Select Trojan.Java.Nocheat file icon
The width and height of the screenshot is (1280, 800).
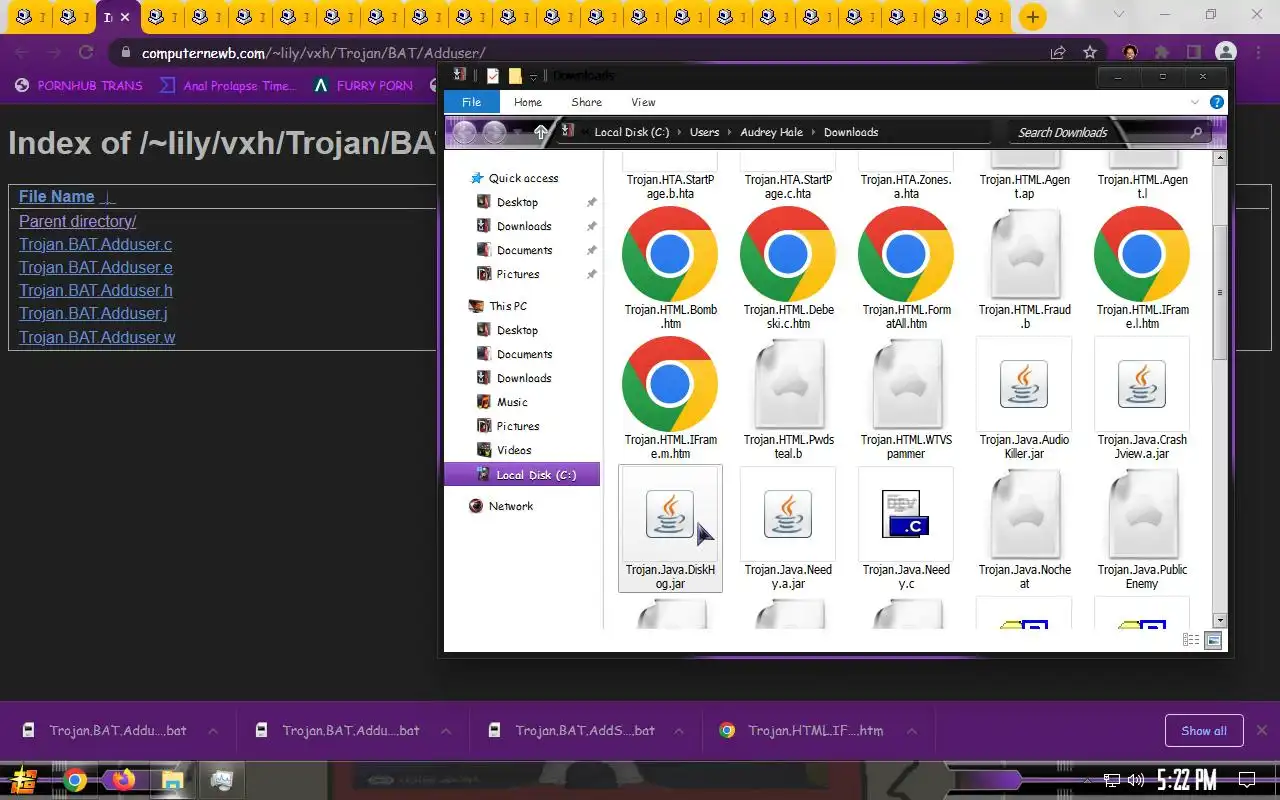[1024, 514]
